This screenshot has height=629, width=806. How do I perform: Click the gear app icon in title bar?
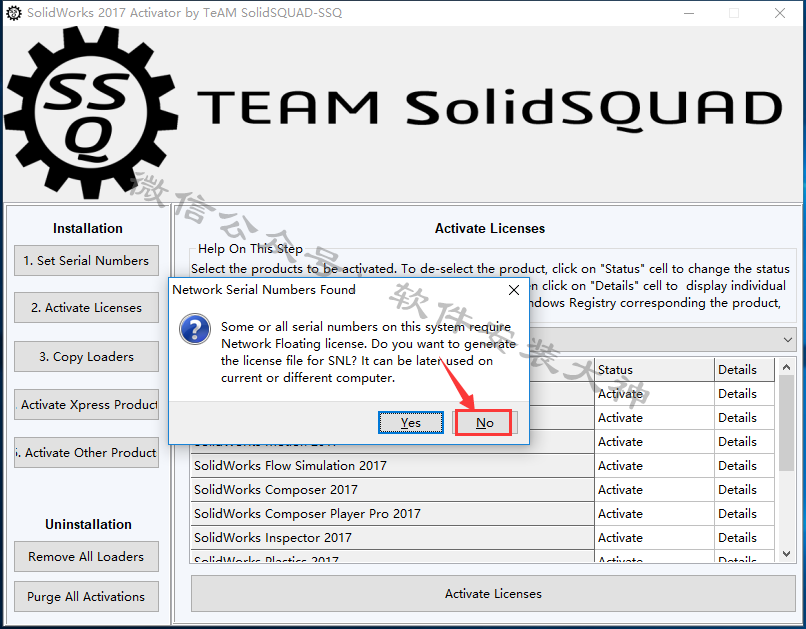[x=14, y=13]
